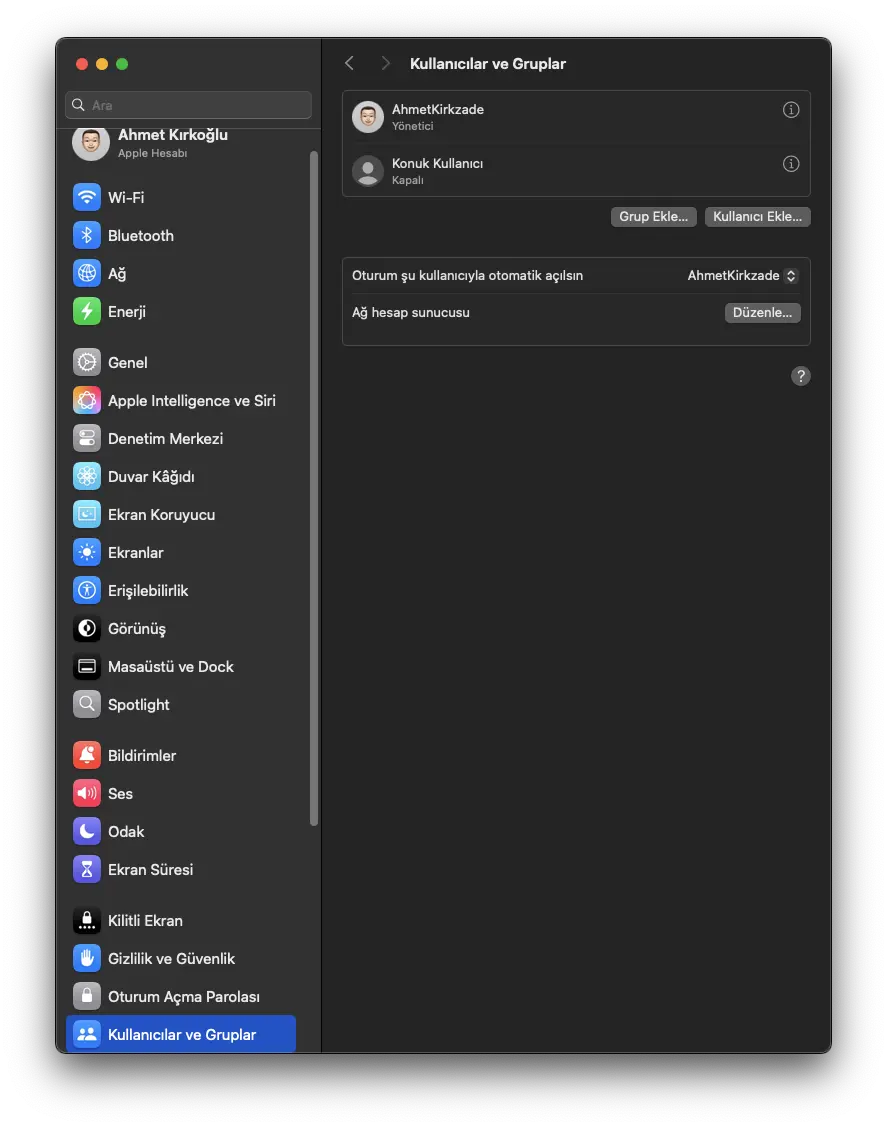Image resolution: width=887 pixels, height=1127 pixels.
Task: Select Apple Intelligence ve Siri icon
Action: (87, 400)
